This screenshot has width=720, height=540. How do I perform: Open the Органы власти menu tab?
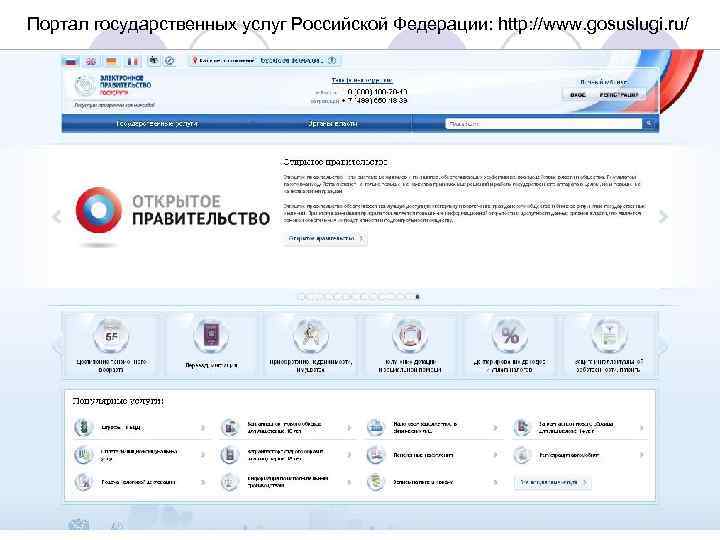(x=332, y=124)
